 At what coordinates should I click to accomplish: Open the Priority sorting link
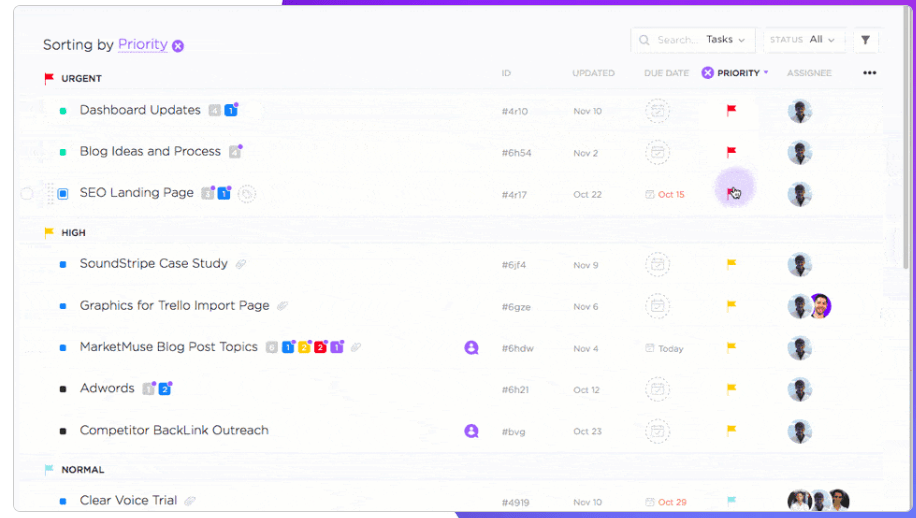[x=143, y=44]
